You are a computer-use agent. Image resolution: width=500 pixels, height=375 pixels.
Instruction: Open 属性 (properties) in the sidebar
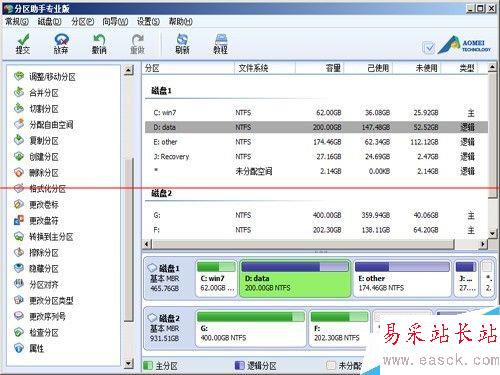[x=29, y=348]
